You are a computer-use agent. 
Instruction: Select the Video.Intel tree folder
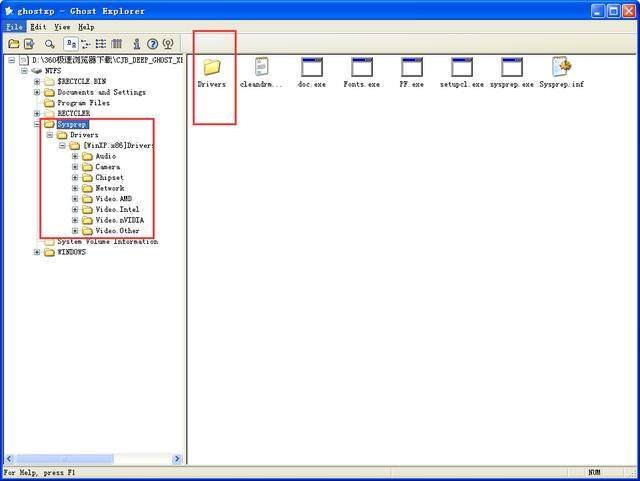pyautogui.click(x=117, y=209)
